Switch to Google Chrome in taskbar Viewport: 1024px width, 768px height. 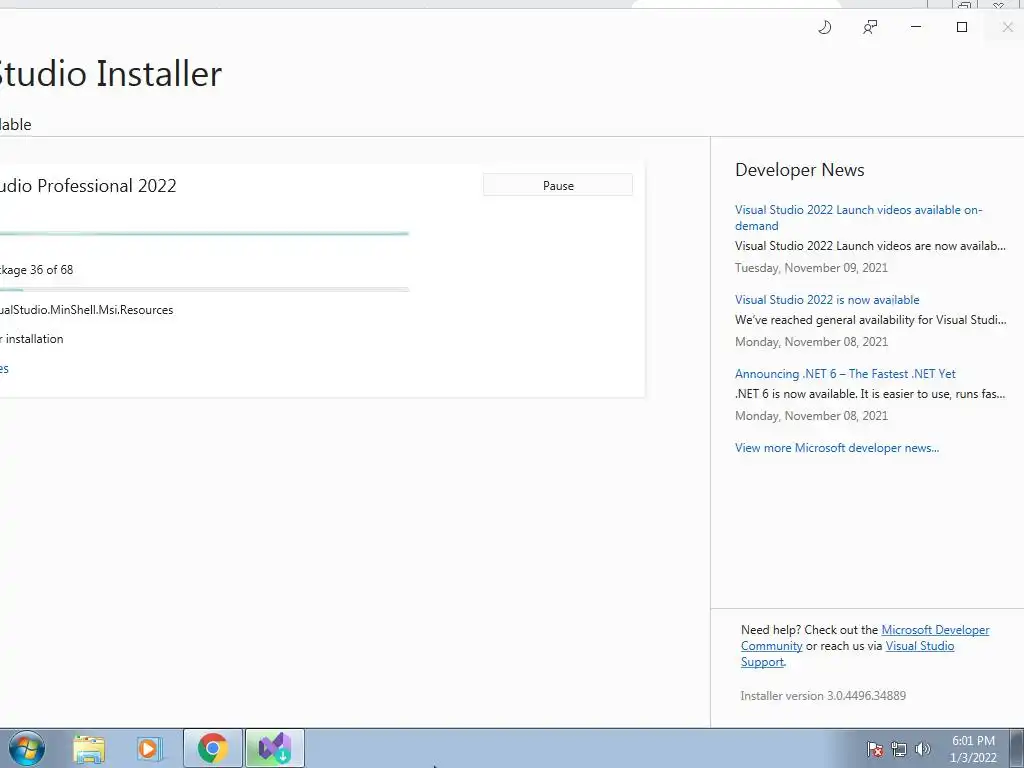coord(213,748)
